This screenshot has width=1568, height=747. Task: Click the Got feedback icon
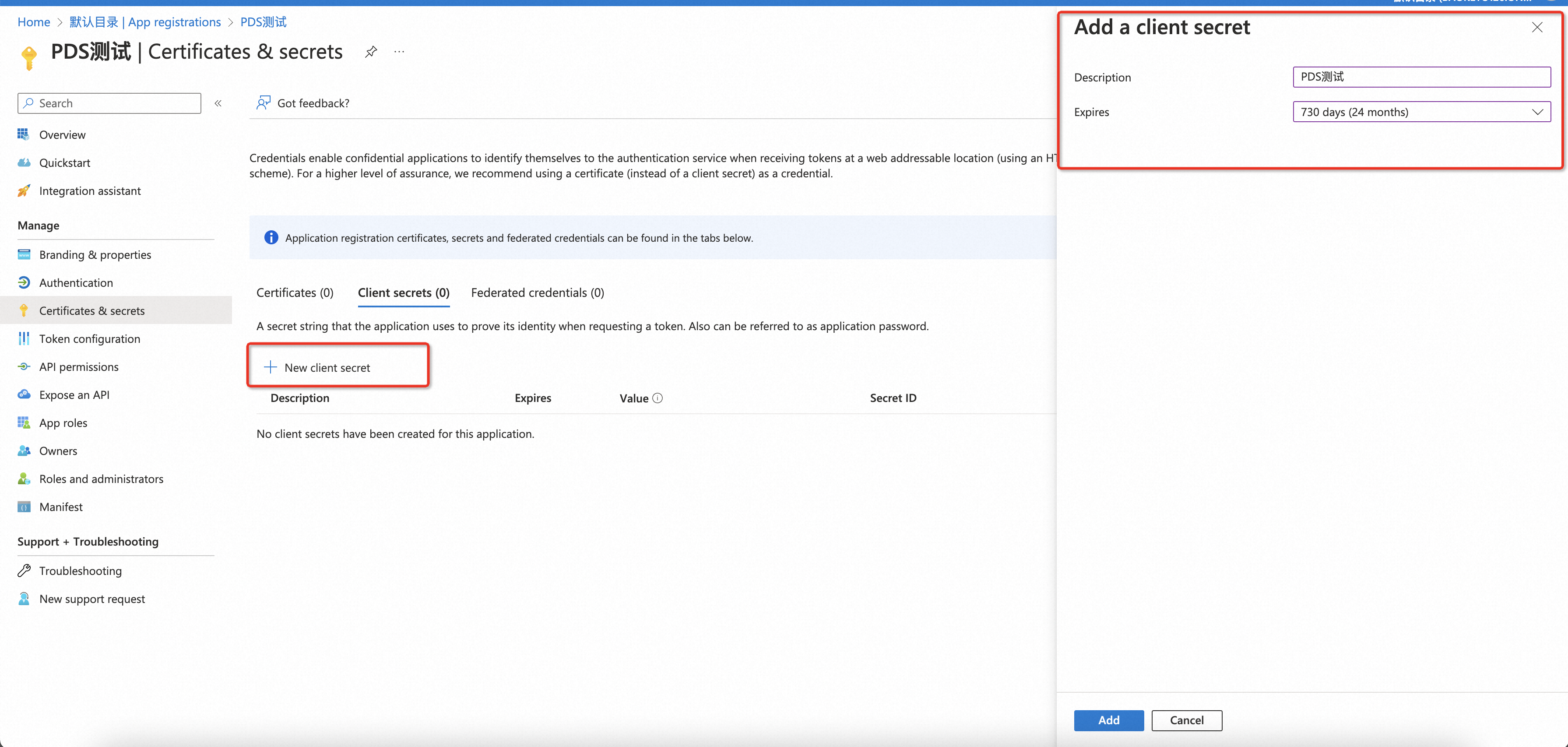tap(263, 103)
